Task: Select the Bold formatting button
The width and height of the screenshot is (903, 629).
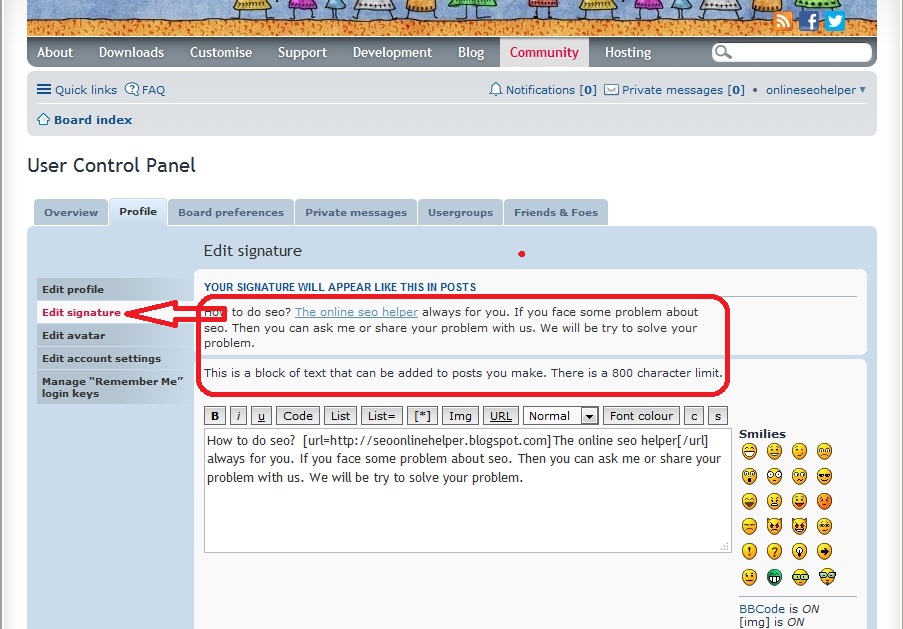Action: tap(214, 415)
